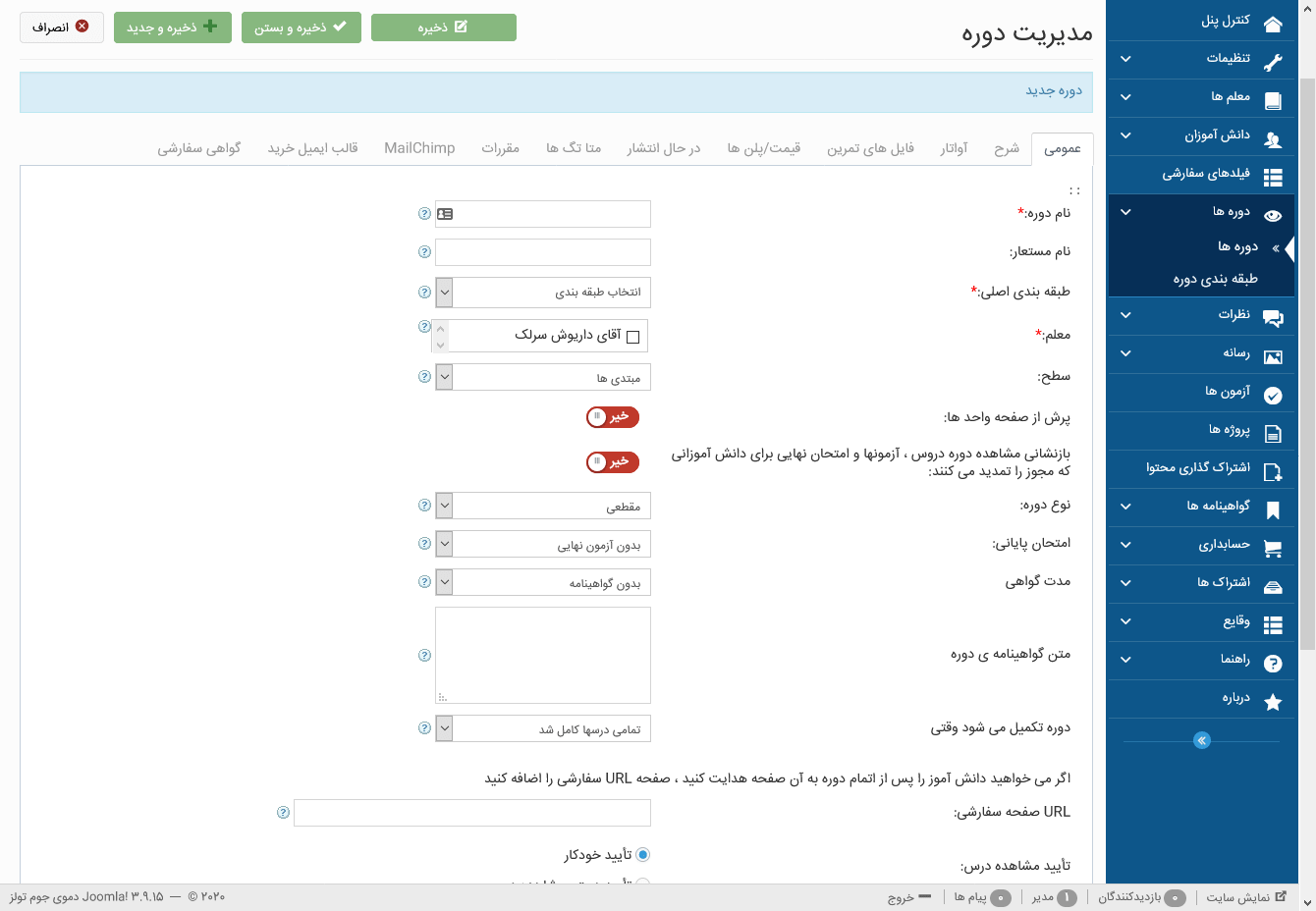Click the media image icon in sidebar

coord(1273,357)
